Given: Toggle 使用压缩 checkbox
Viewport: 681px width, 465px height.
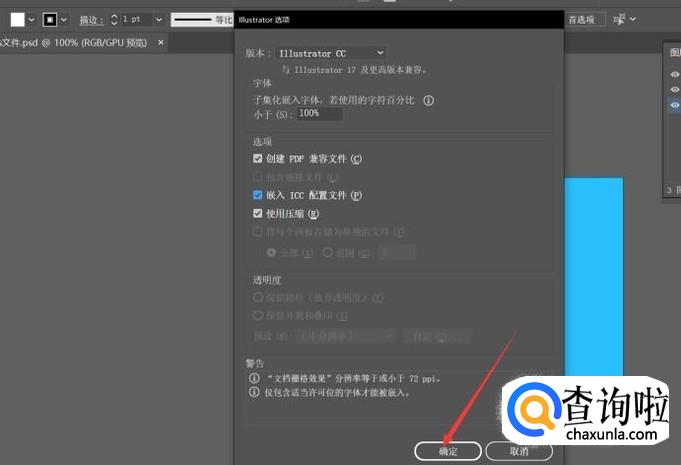Looking at the screenshot, I should click(258, 213).
